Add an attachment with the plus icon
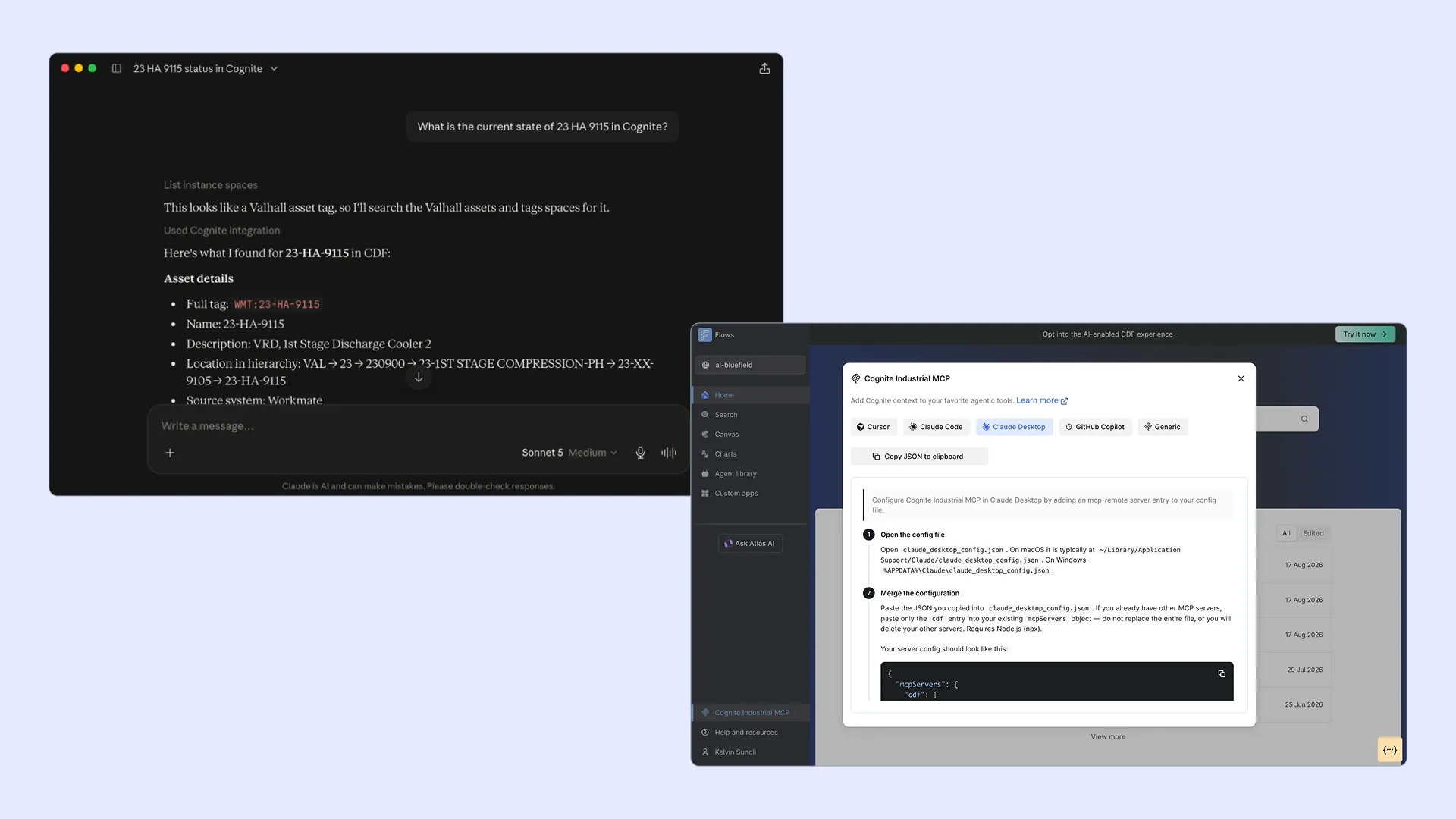 [170, 453]
